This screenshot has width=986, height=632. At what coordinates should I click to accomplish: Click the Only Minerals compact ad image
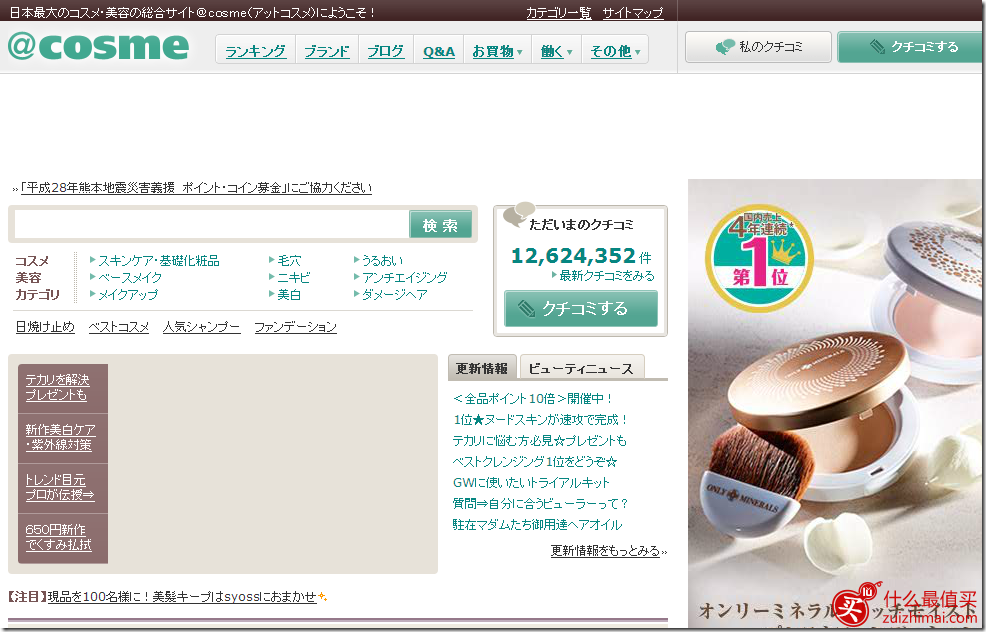pyautogui.click(x=835, y=402)
